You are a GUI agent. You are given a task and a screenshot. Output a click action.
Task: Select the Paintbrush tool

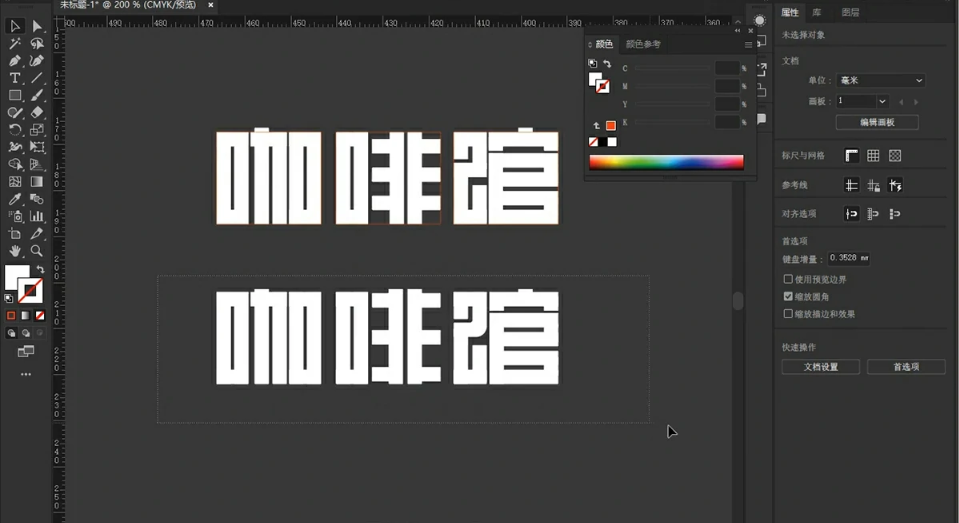coord(37,95)
